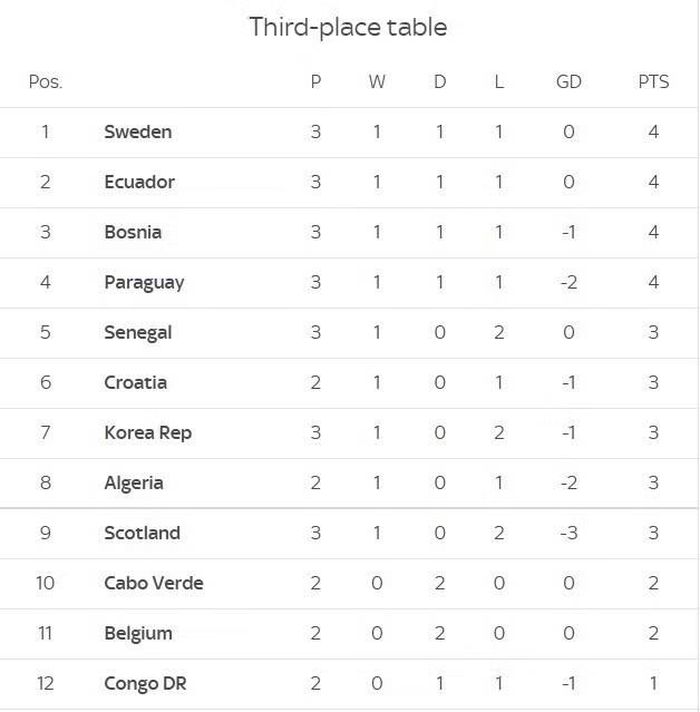700x712 pixels.
Task: Click the GD column header
Action: click(569, 82)
